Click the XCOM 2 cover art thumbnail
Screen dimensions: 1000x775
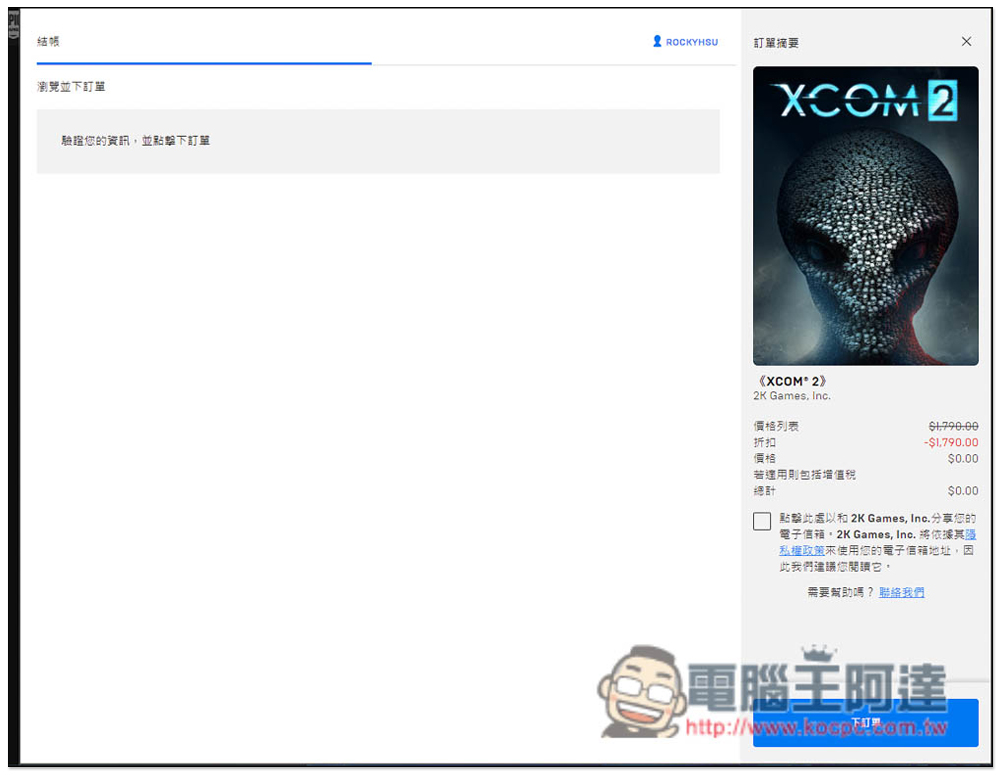[865, 216]
